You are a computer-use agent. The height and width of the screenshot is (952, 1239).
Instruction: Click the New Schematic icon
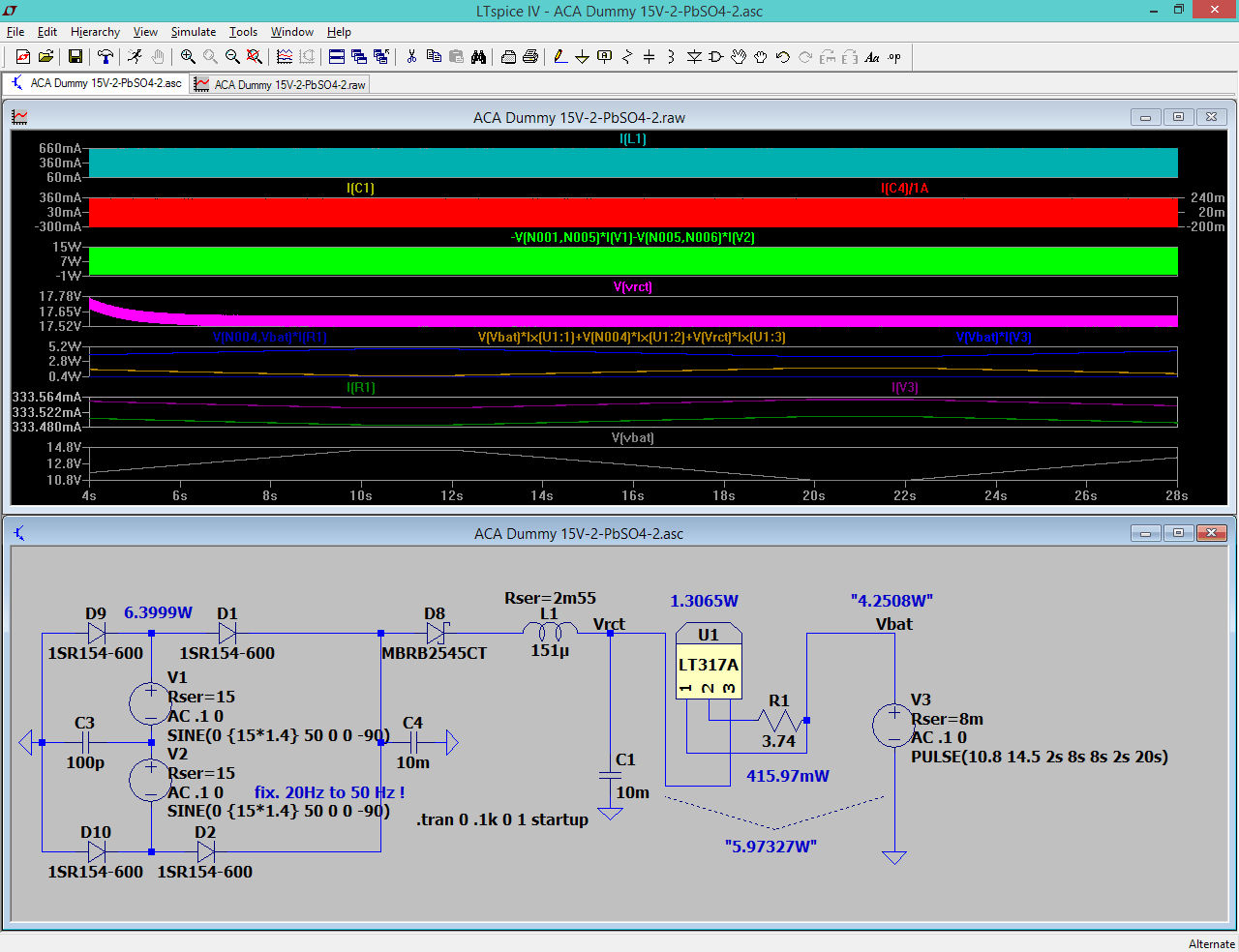click(23, 57)
